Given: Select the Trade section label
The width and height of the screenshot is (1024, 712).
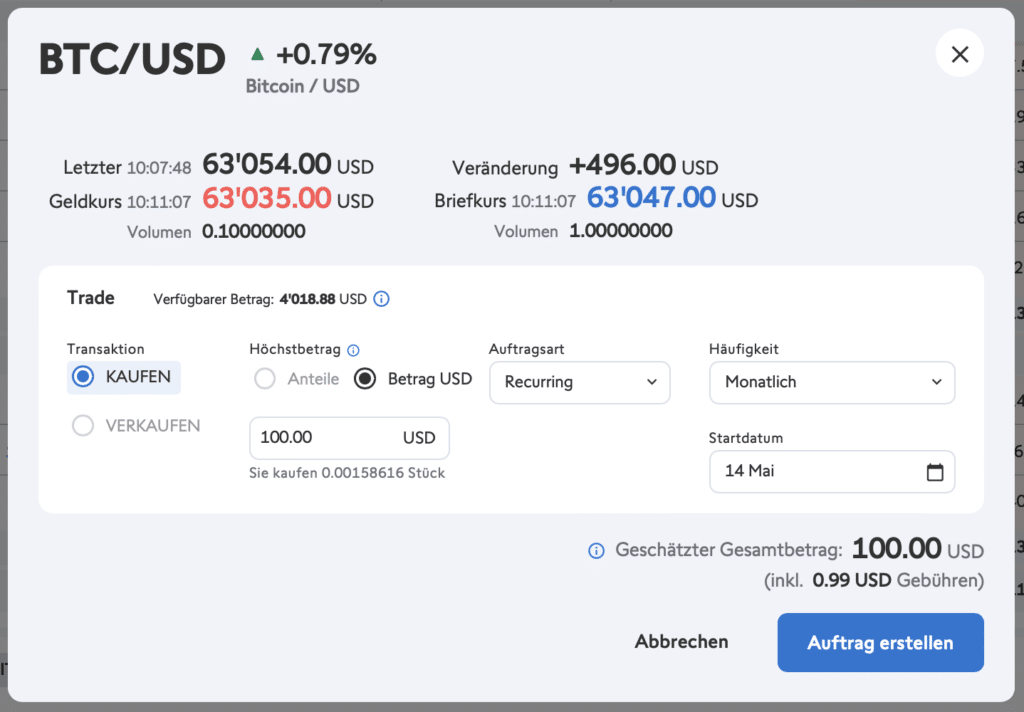Looking at the screenshot, I should pos(90,297).
